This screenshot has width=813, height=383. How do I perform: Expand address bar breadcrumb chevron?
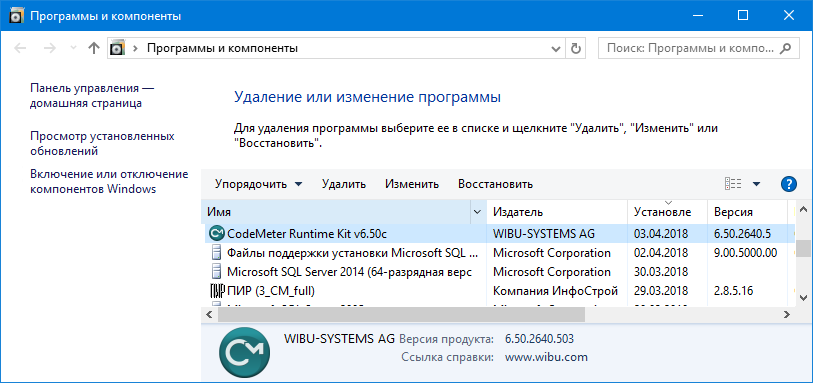coord(136,49)
